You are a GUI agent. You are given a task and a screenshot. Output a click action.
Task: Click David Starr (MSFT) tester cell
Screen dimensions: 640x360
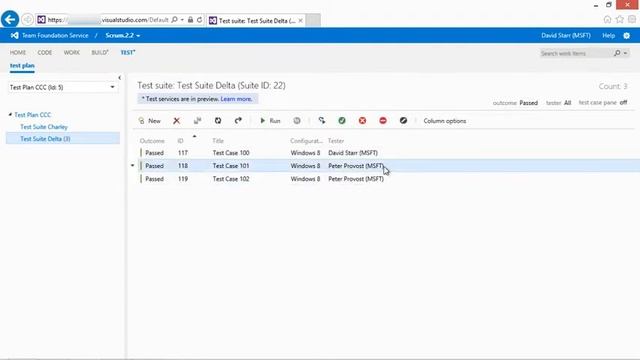(353, 153)
